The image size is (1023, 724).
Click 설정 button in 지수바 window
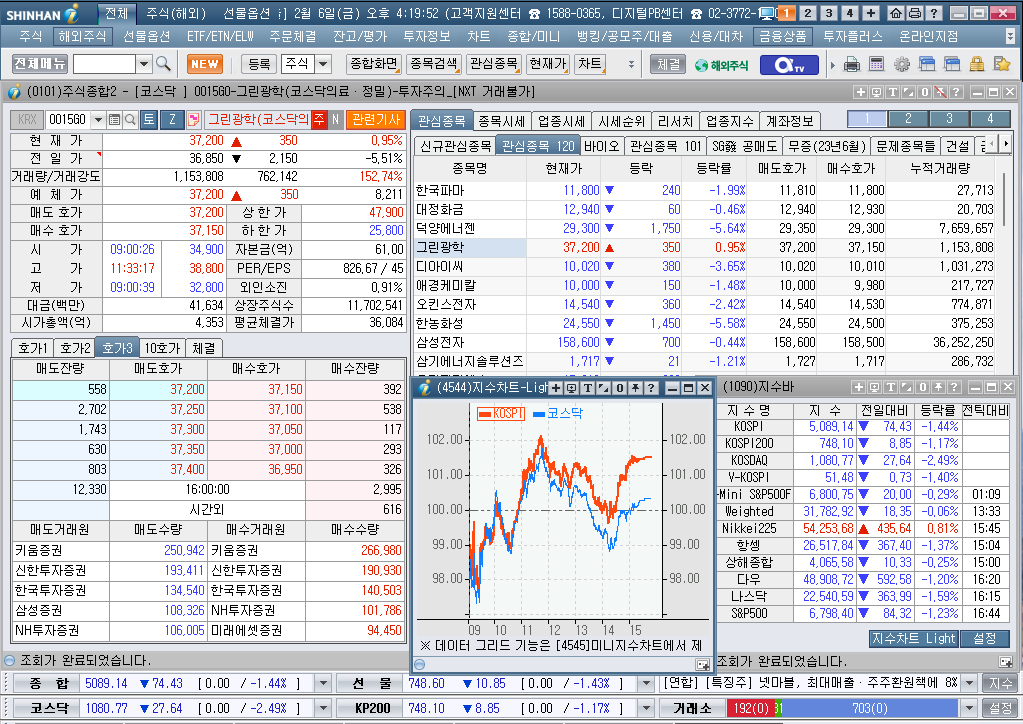984,639
